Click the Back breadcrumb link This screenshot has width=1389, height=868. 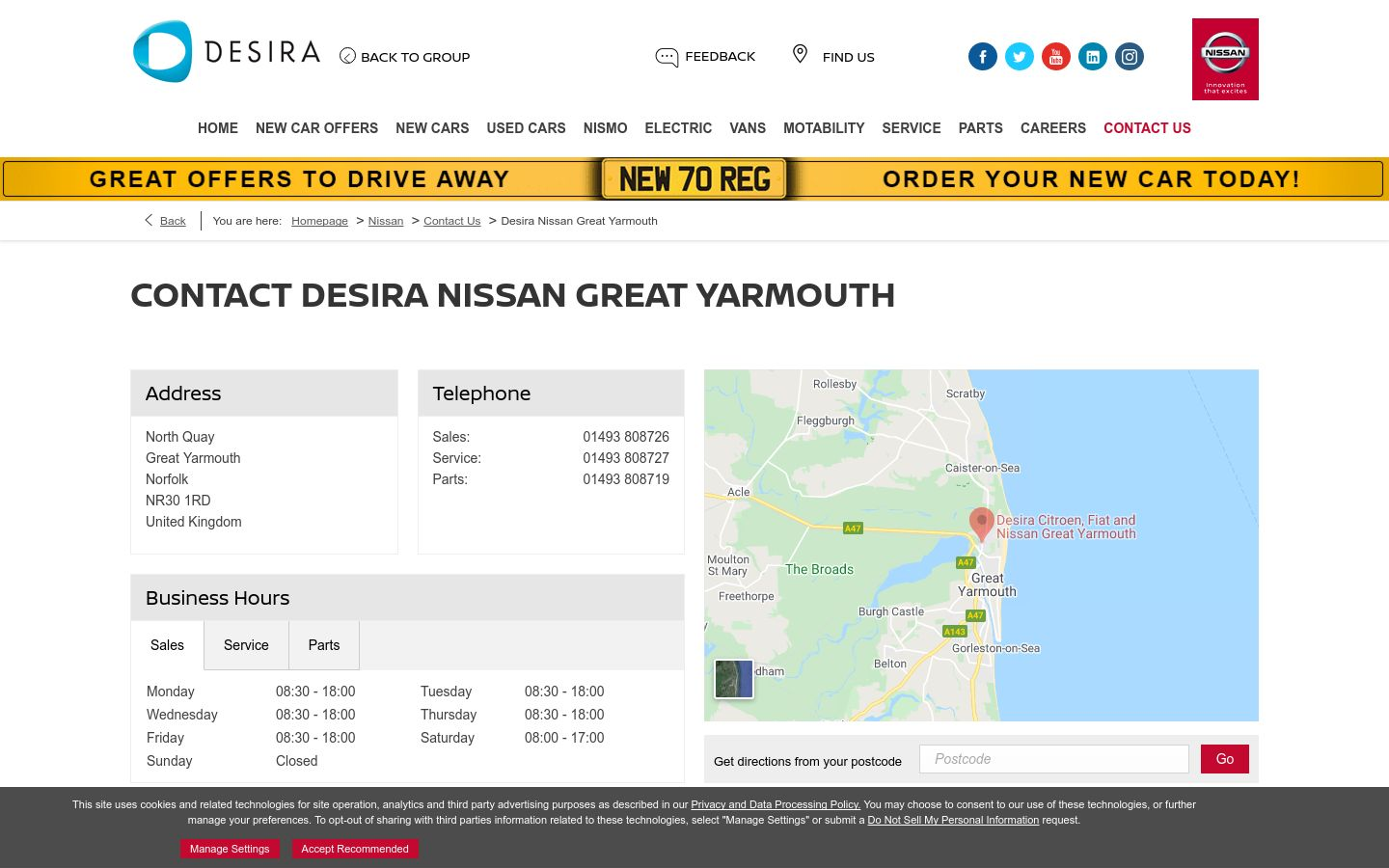[173, 221]
